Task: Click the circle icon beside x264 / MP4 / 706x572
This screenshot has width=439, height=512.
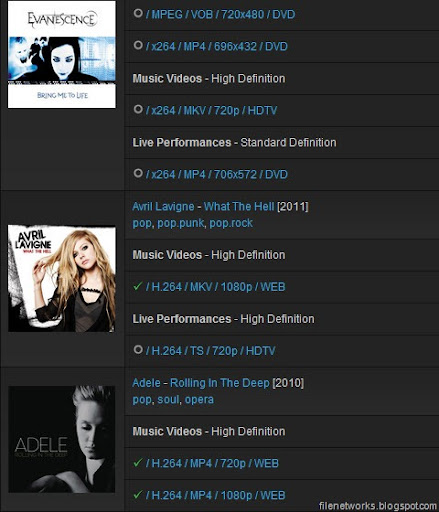Action: tap(138, 173)
